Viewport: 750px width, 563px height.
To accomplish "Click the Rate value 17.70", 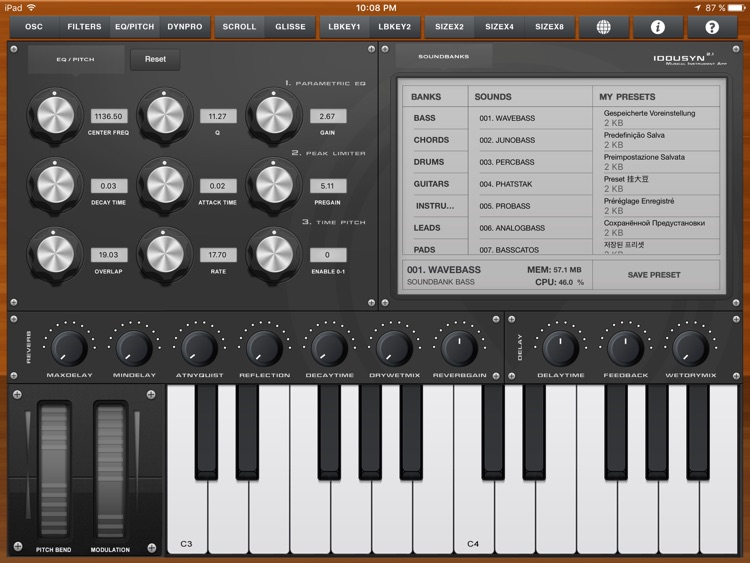I will click(218, 255).
